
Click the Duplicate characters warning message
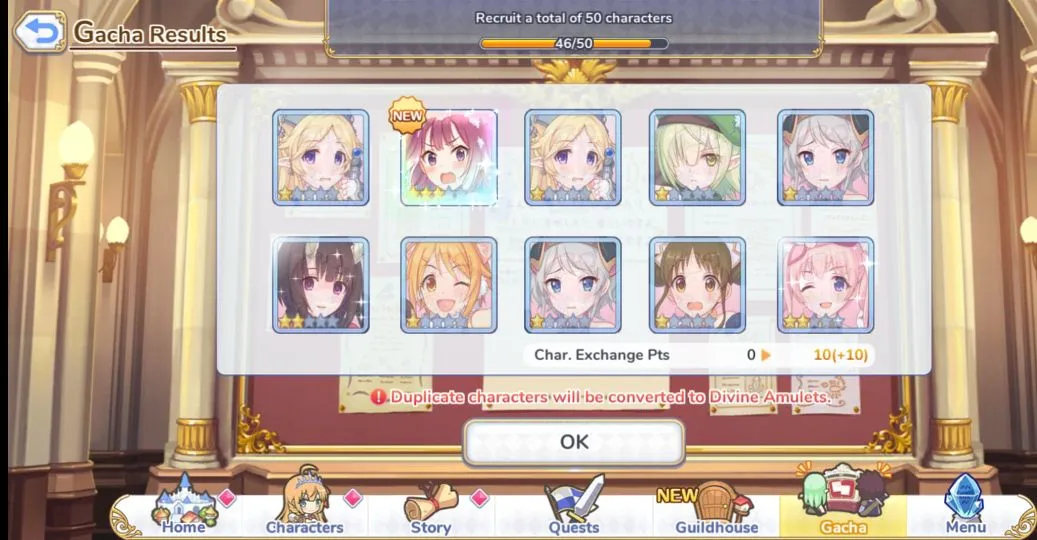tap(600, 397)
